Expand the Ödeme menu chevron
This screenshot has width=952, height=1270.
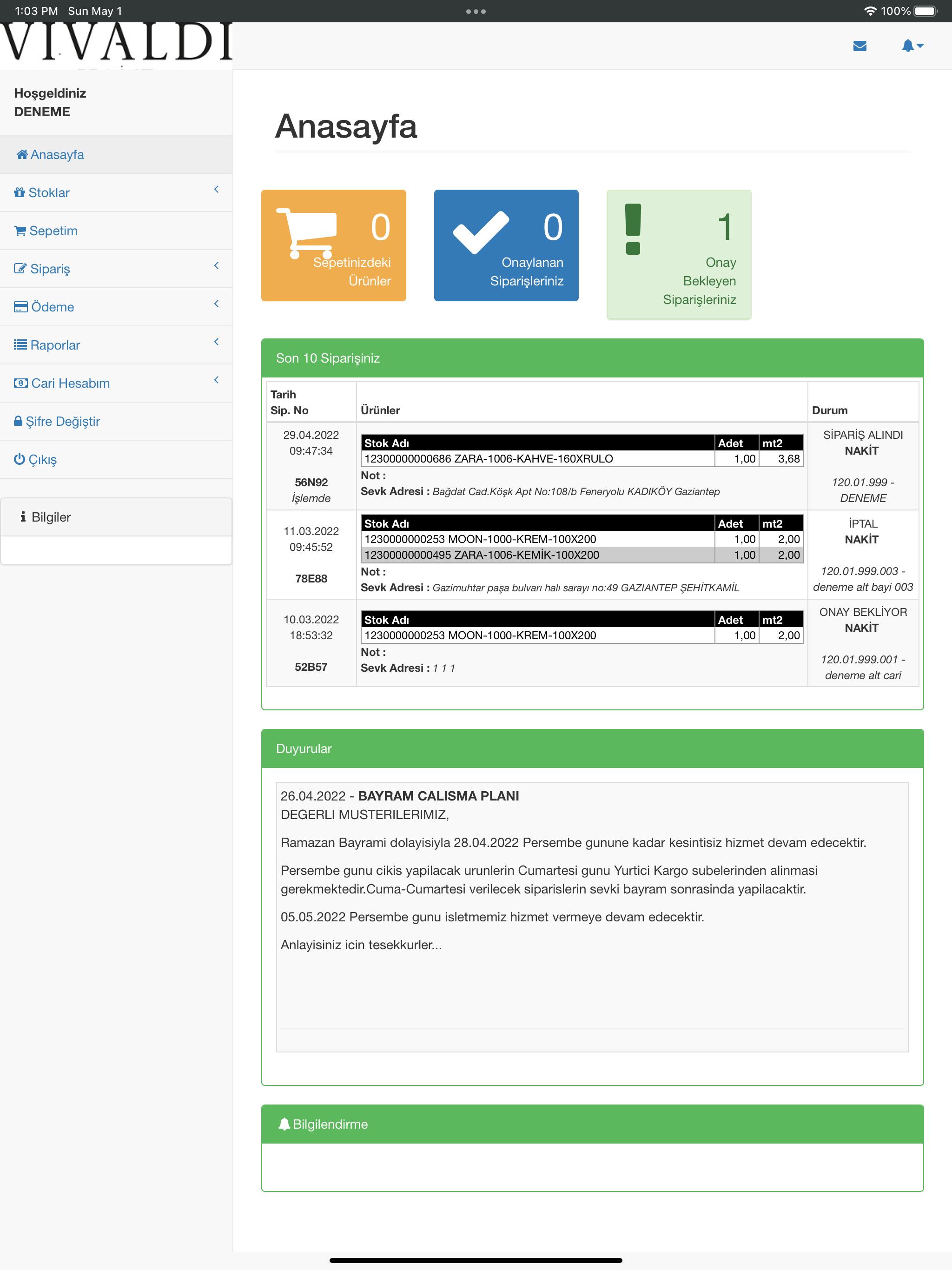tap(217, 304)
